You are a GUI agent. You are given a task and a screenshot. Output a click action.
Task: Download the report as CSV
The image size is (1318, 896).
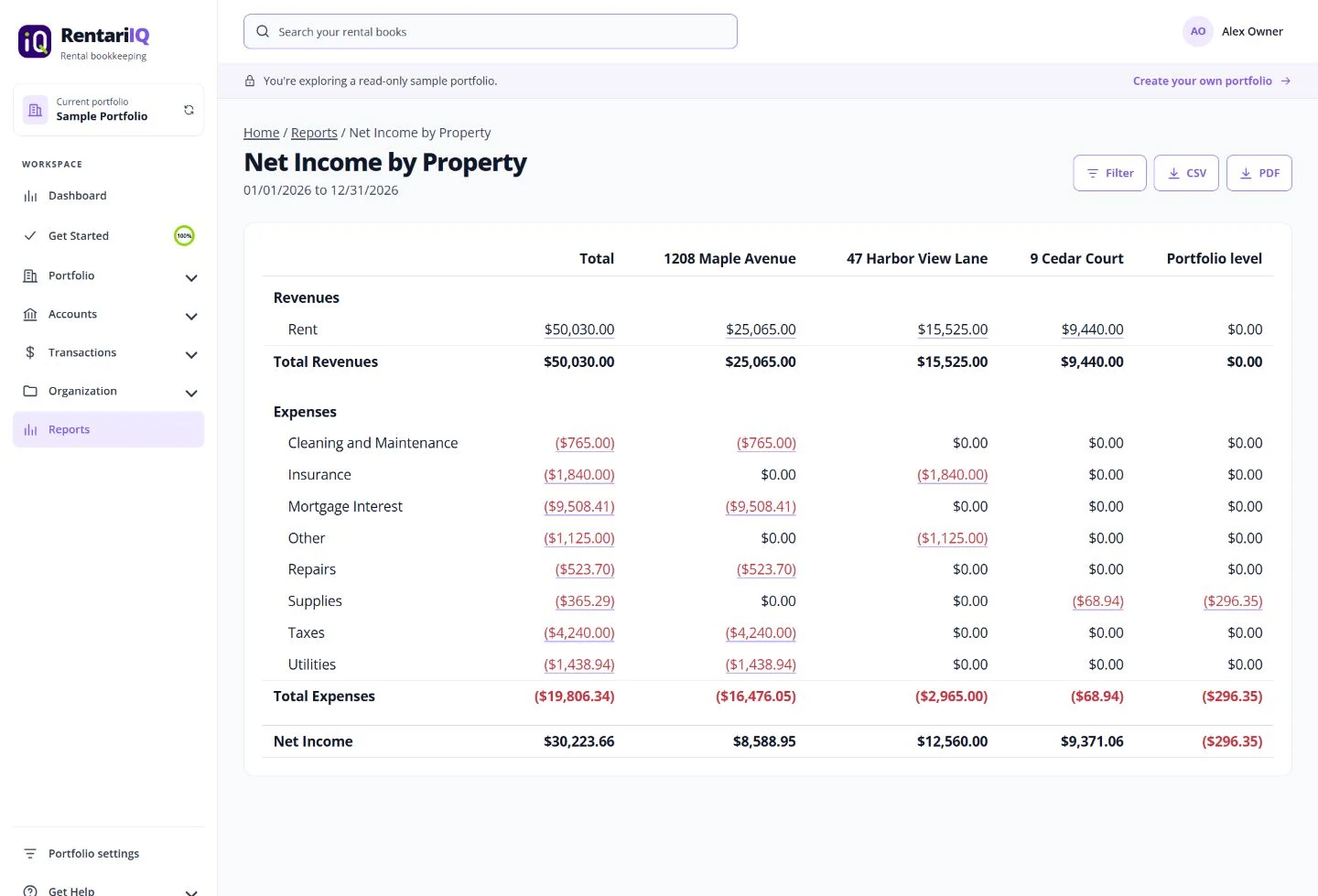pyautogui.click(x=1186, y=173)
